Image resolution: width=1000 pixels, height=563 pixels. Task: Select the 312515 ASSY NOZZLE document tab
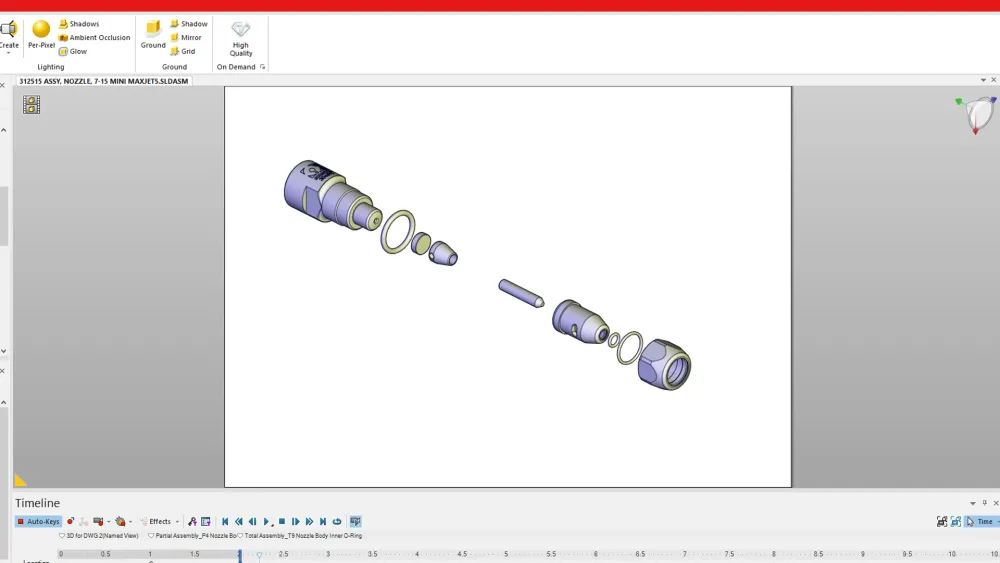point(103,81)
